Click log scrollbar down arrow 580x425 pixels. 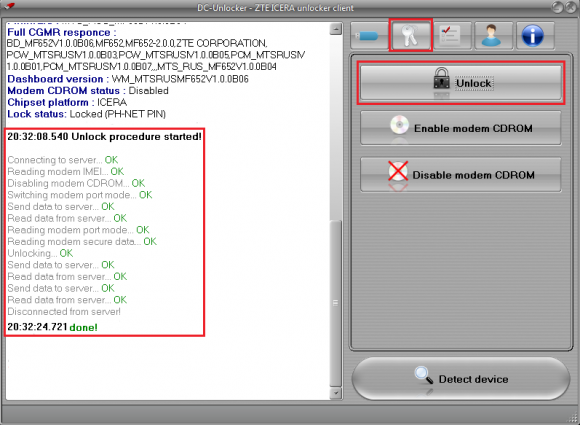click(336, 393)
